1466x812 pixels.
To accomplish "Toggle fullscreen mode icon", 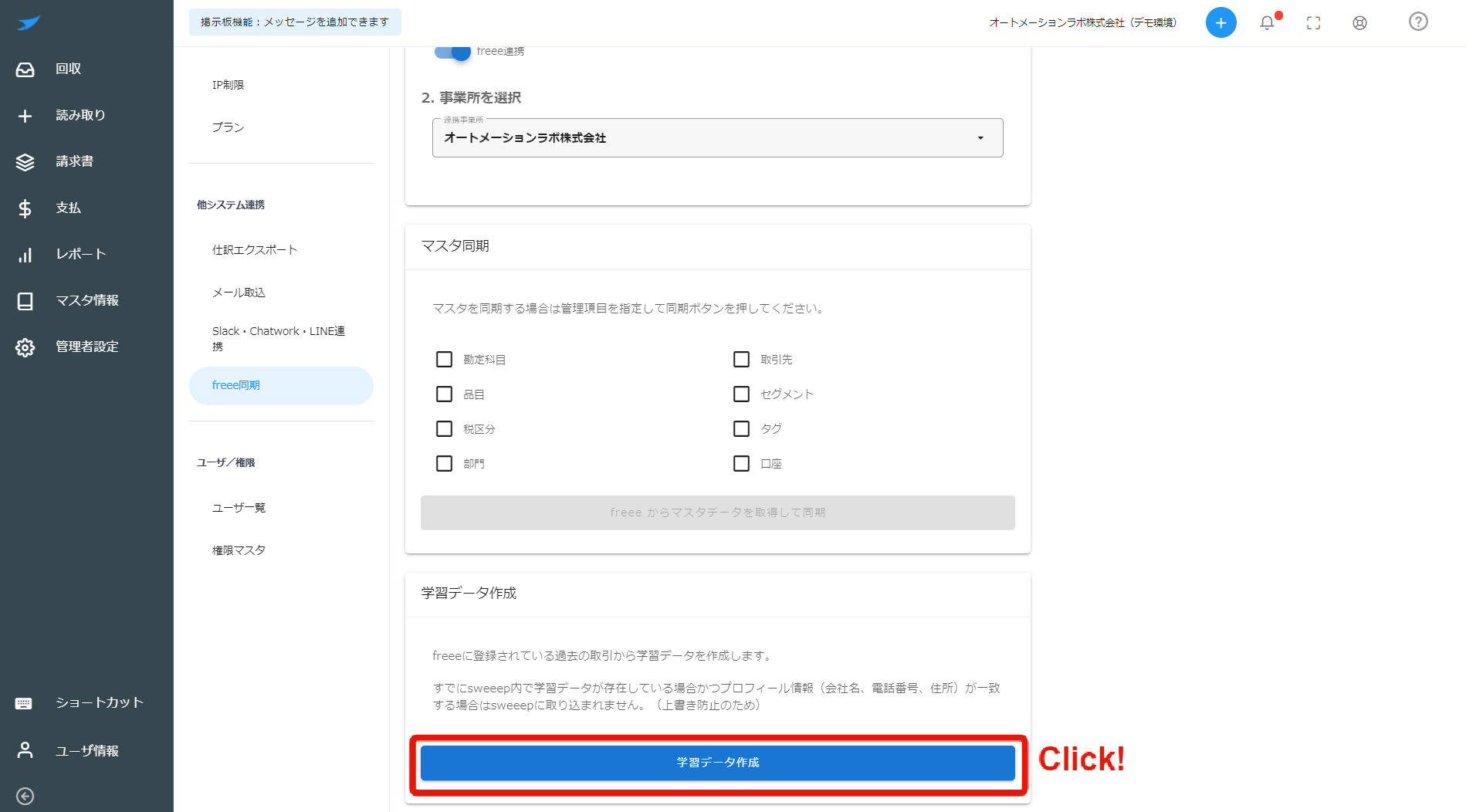I will (x=1313, y=23).
